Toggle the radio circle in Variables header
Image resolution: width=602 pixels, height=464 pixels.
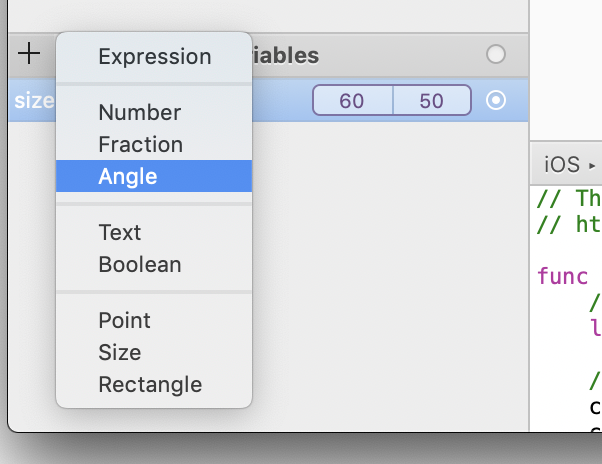[x=495, y=54]
